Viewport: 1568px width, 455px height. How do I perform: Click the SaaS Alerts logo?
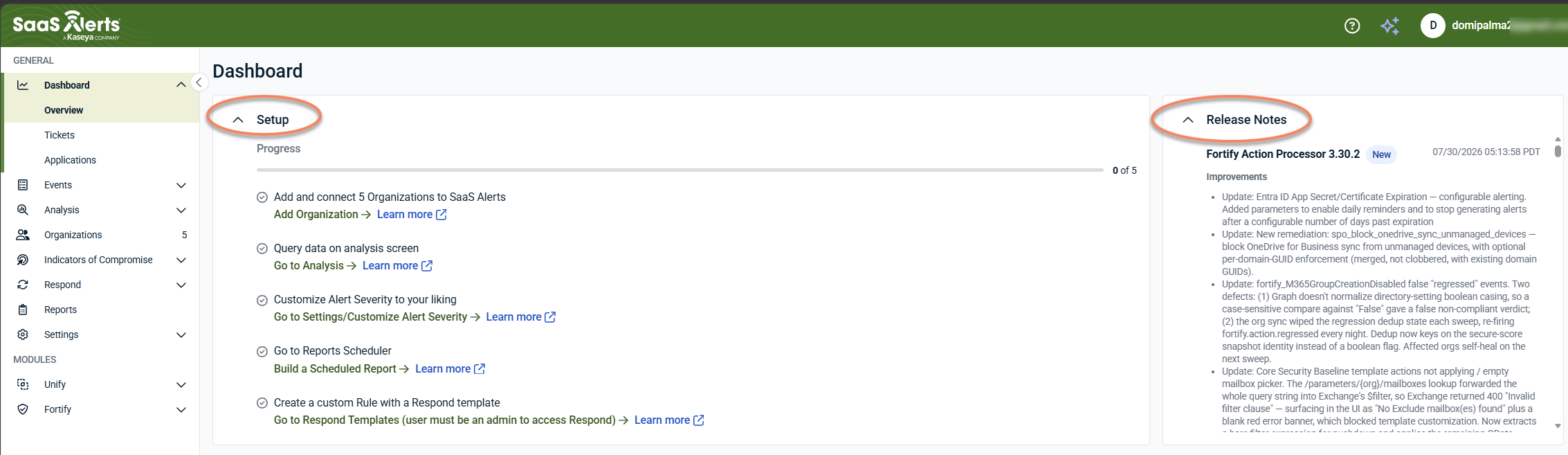point(66,26)
